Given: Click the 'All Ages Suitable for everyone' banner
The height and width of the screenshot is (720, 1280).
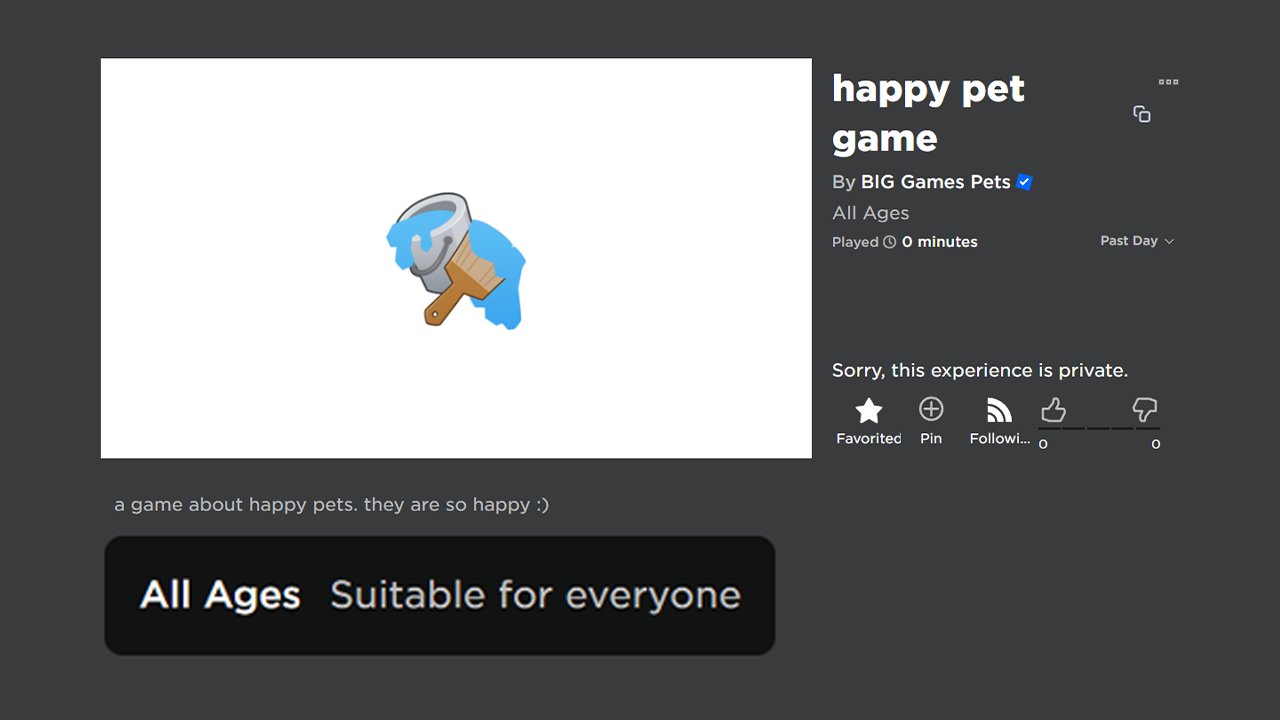Looking at the screenshot, I should tap(440, 595).
